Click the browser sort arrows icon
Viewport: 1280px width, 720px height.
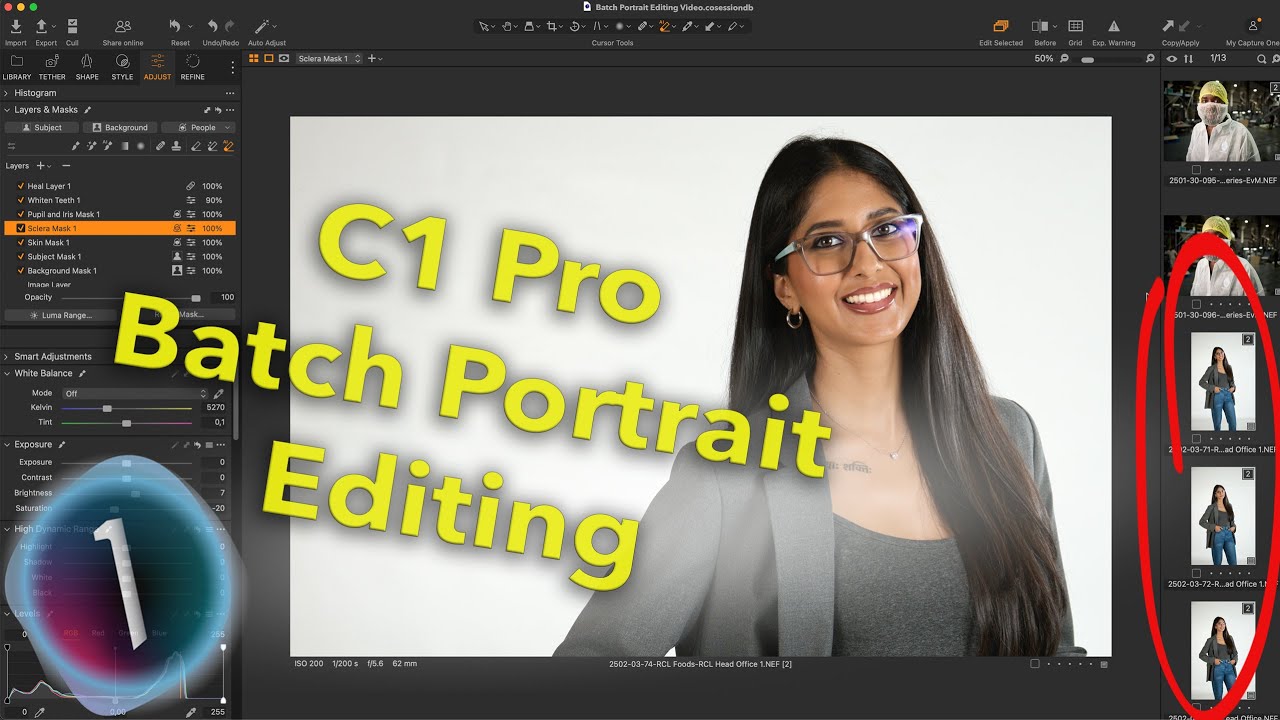click(x=1189, y=59)
